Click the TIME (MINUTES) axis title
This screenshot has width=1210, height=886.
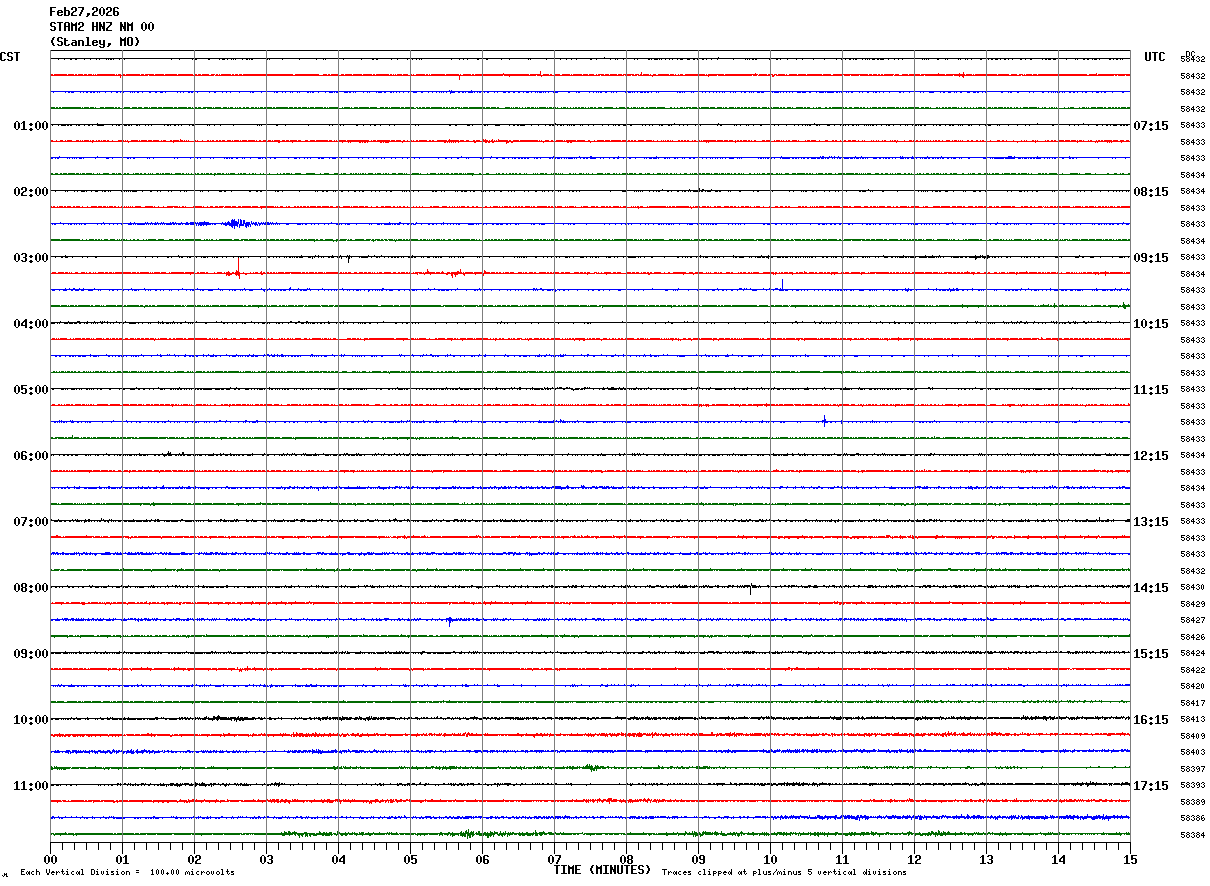602,870
